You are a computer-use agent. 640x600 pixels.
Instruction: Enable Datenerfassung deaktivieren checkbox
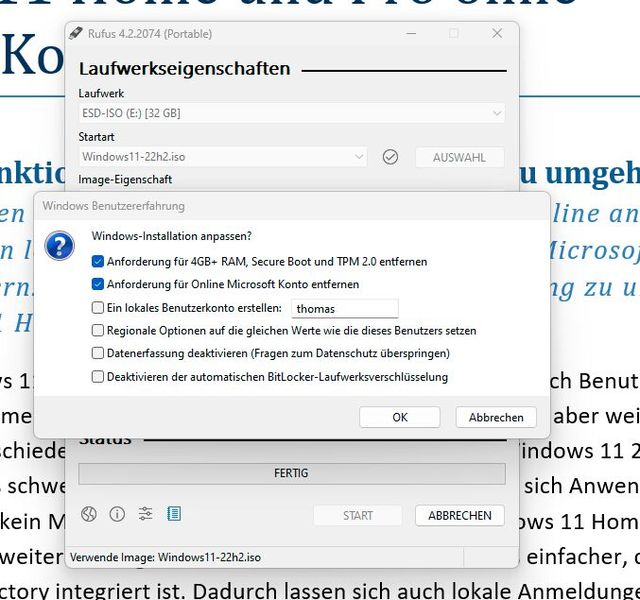pos(98,353)
